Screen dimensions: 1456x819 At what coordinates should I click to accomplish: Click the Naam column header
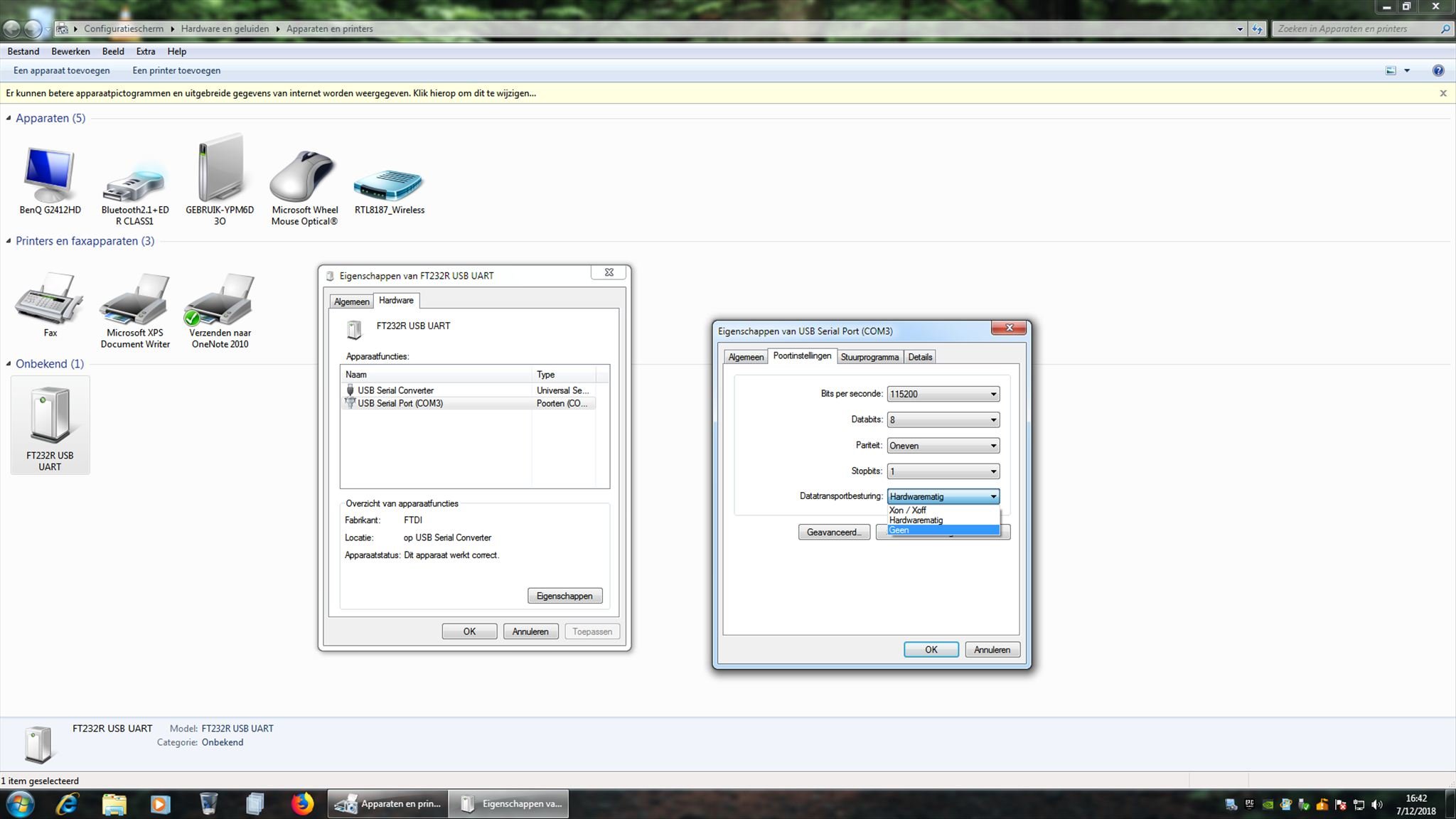click(437, 375)
